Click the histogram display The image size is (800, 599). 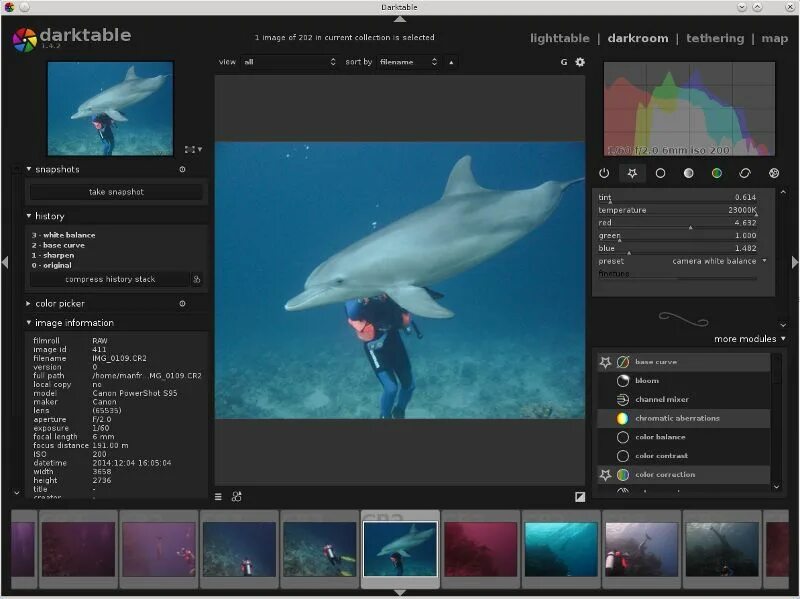click(689, 109)
